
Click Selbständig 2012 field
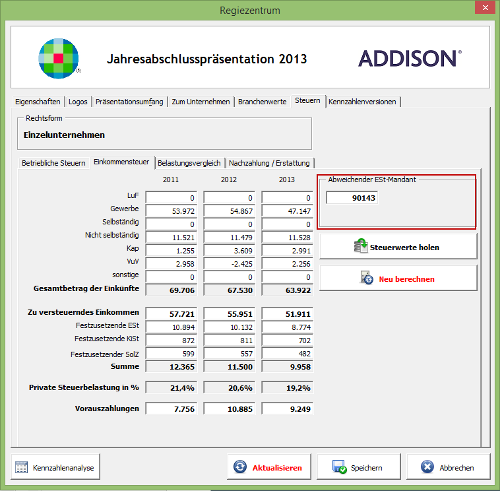point(229,224)
